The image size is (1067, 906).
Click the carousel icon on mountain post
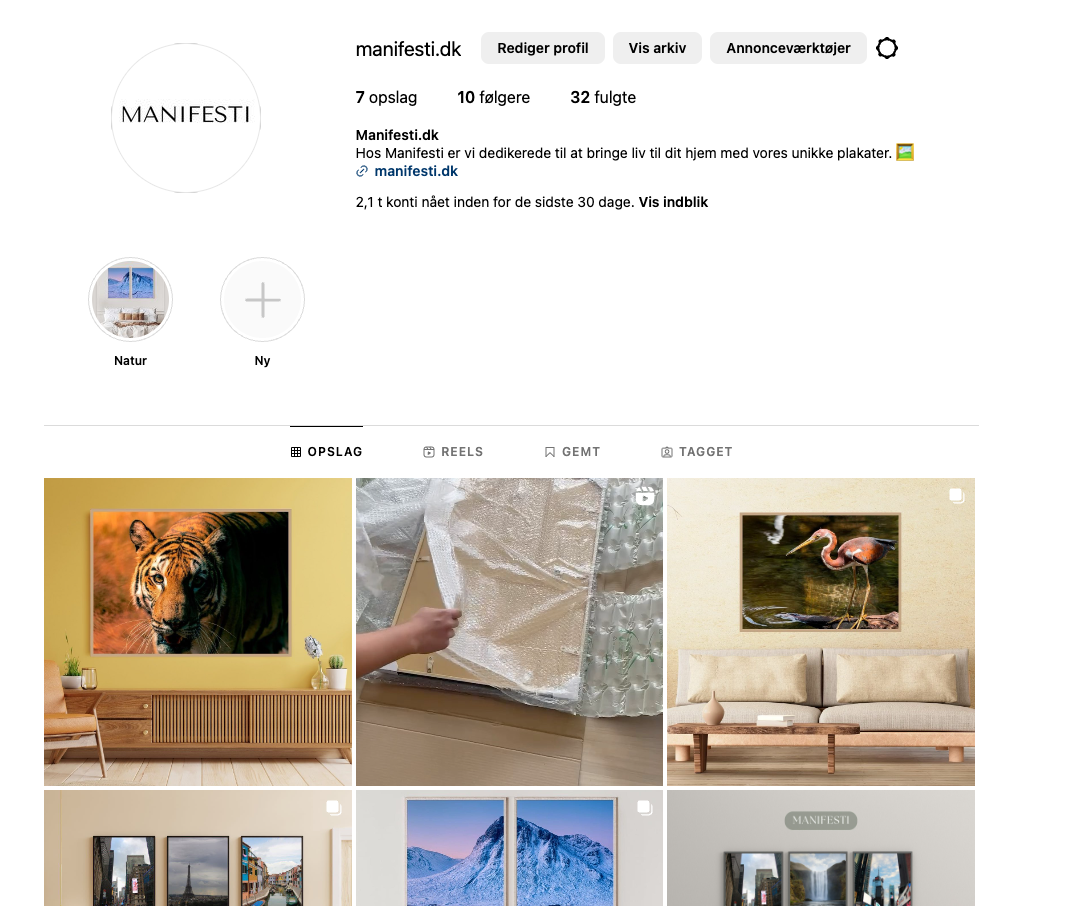[x=644, y=808]
